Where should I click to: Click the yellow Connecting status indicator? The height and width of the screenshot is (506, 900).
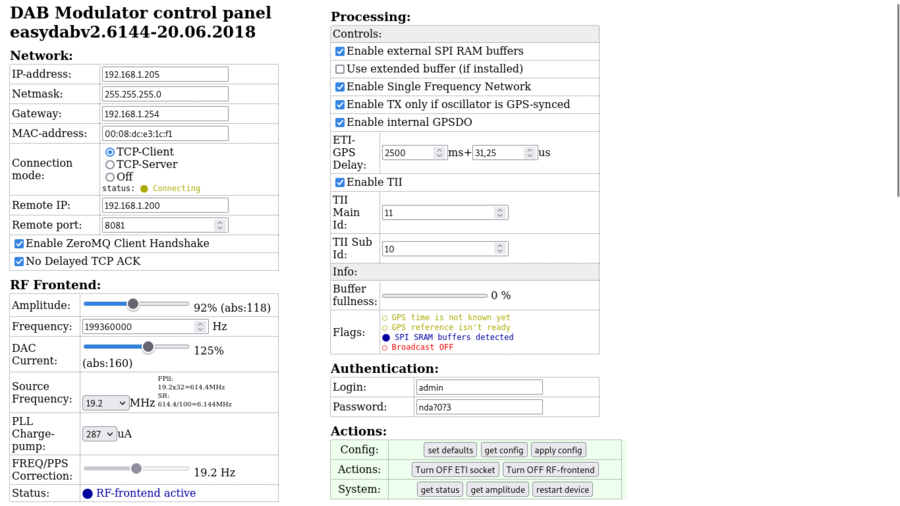[x=144, y=189]
